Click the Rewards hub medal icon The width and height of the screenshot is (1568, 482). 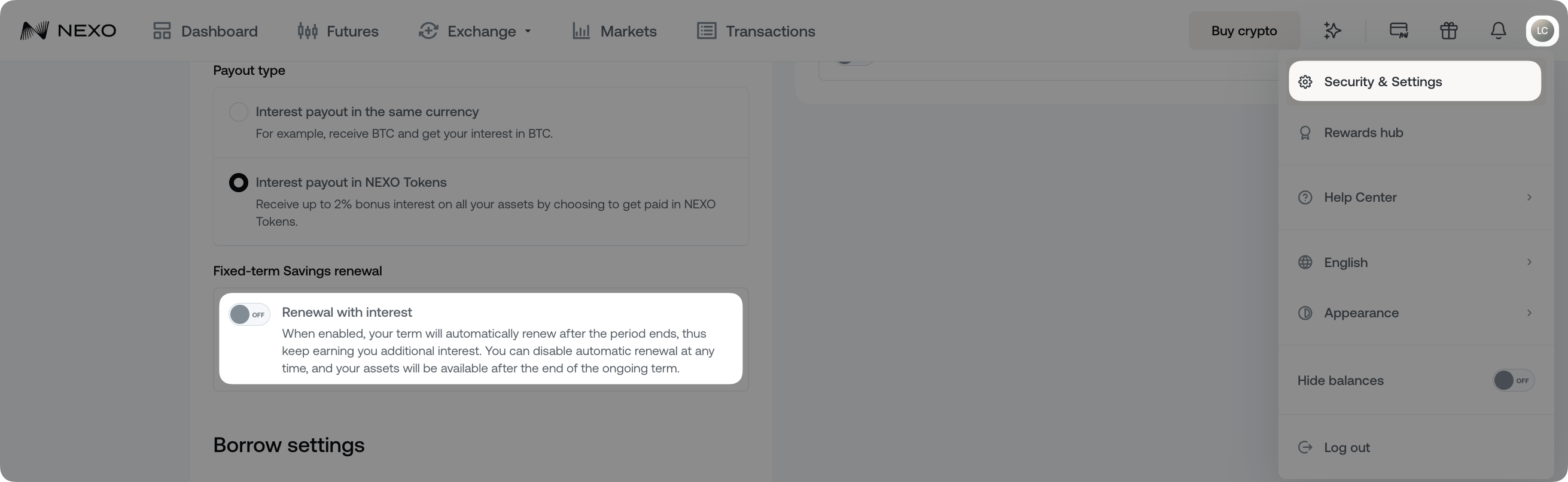click(x=1305, y=133)
